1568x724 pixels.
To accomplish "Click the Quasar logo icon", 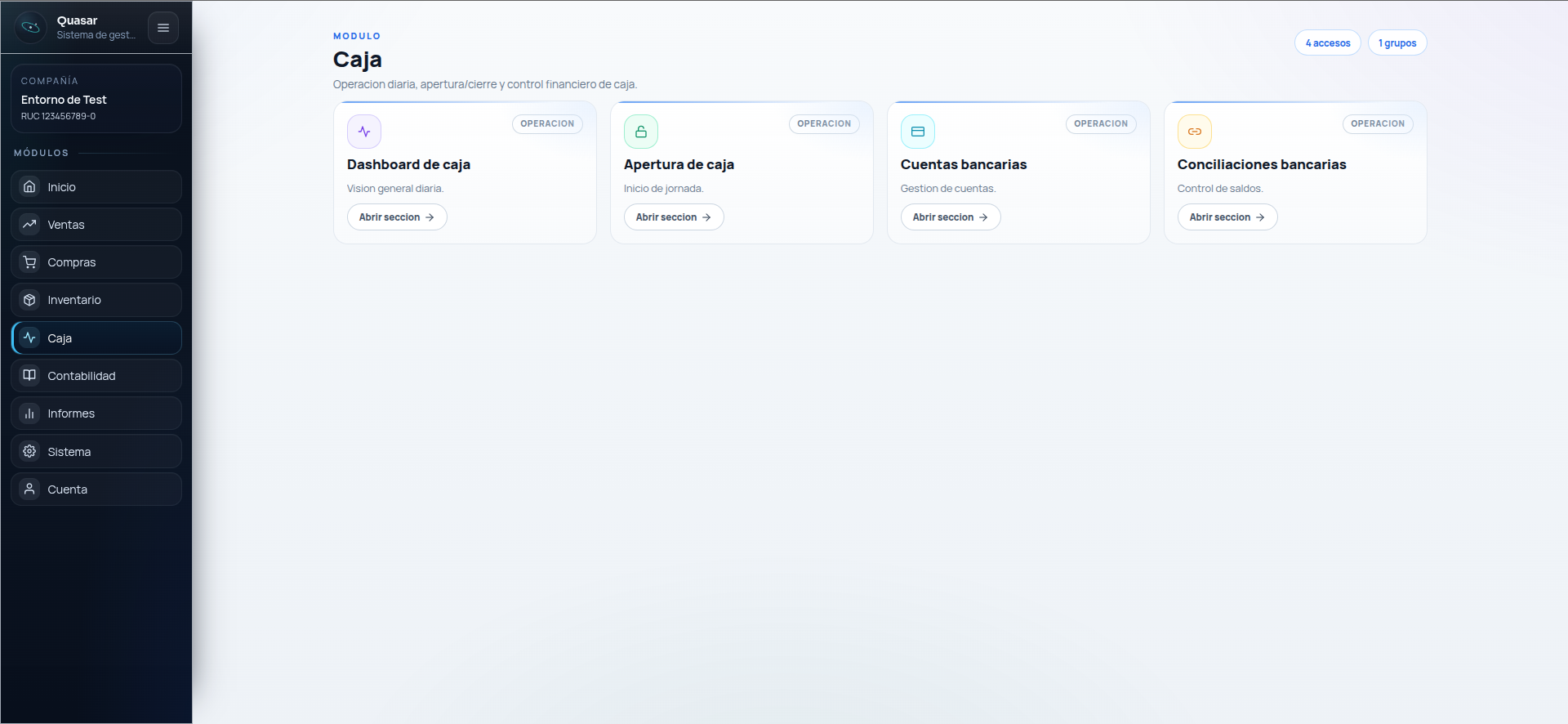I will coord(30,28).
